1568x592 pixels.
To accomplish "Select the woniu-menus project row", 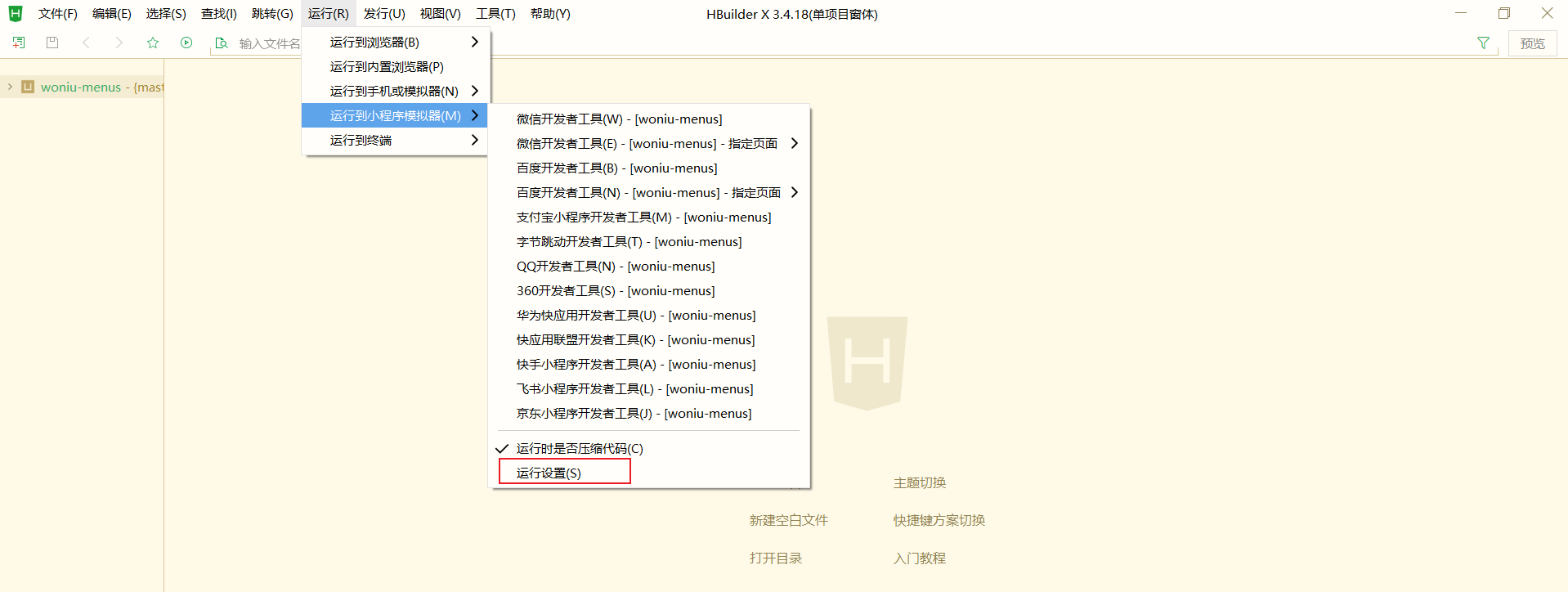I will click(x=82, y=87).
